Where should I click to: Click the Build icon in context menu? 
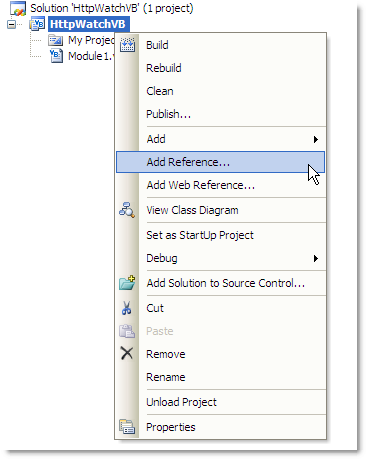click(x=127, y=45)
